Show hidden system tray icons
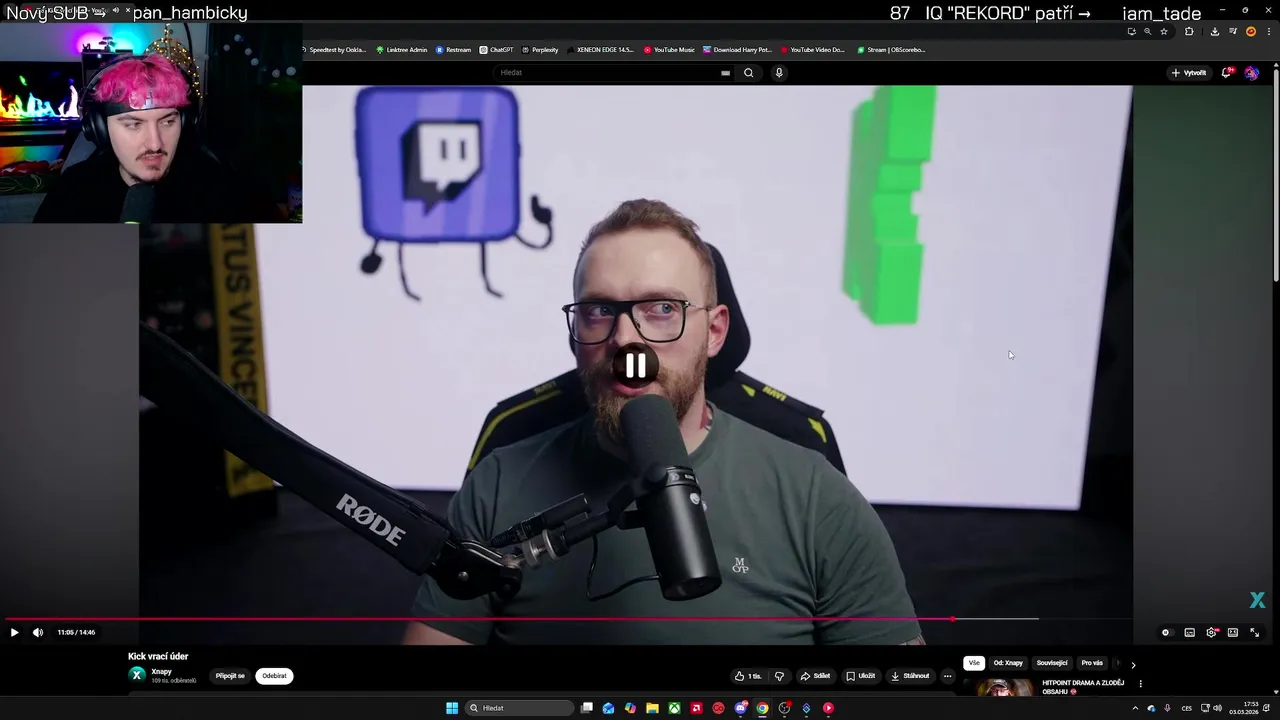This screenshot has width=1280, height=720. 1134,708
